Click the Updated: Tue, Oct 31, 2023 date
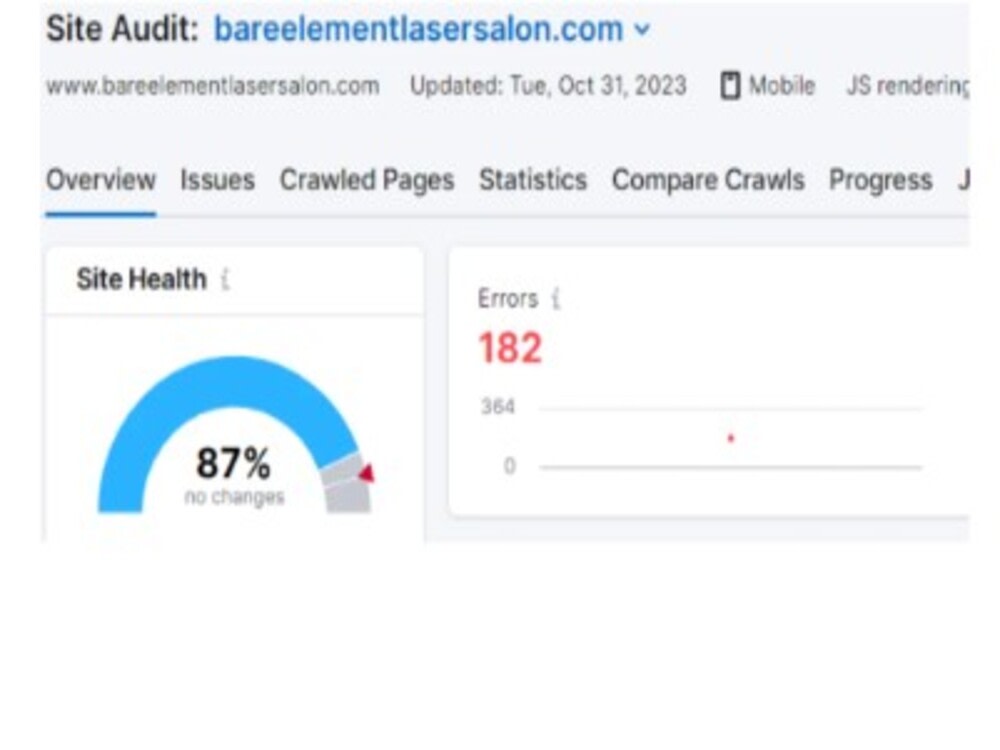Image resolution: width=1000 pixels, height=750 pixels. [548, 85]
